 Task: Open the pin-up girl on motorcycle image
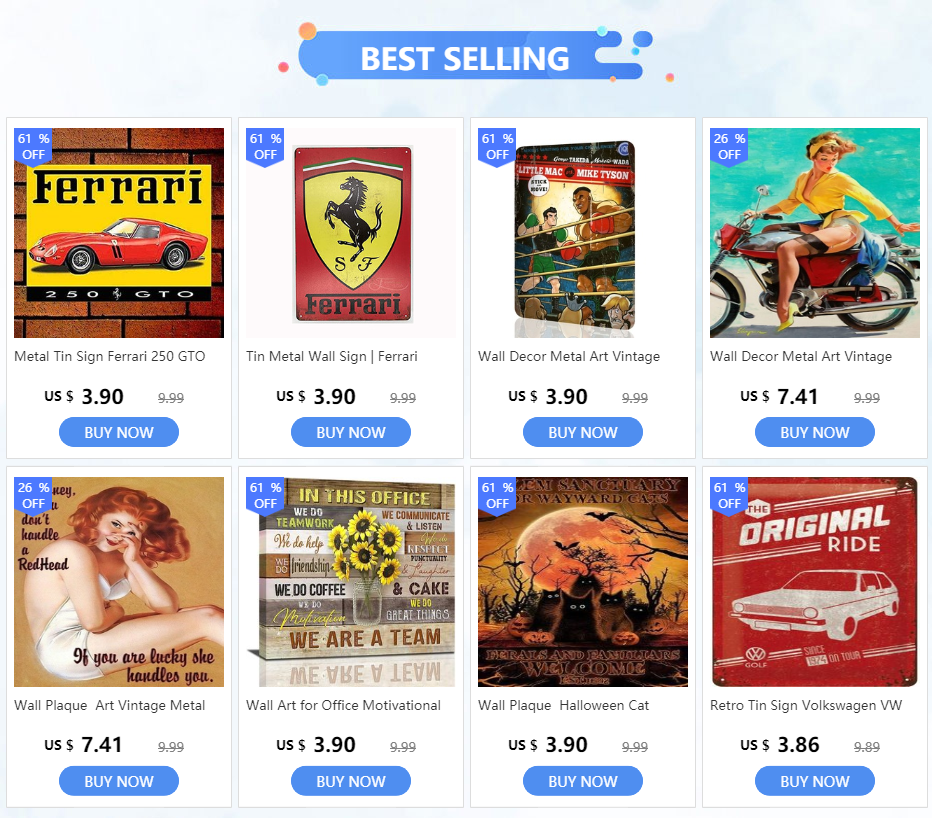[x=815, y=233]
